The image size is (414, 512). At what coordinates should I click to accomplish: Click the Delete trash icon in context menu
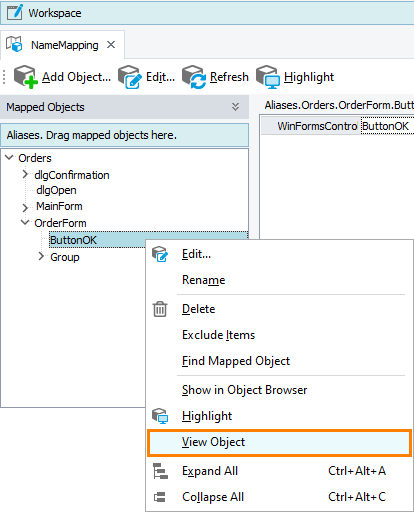[160, 309]
